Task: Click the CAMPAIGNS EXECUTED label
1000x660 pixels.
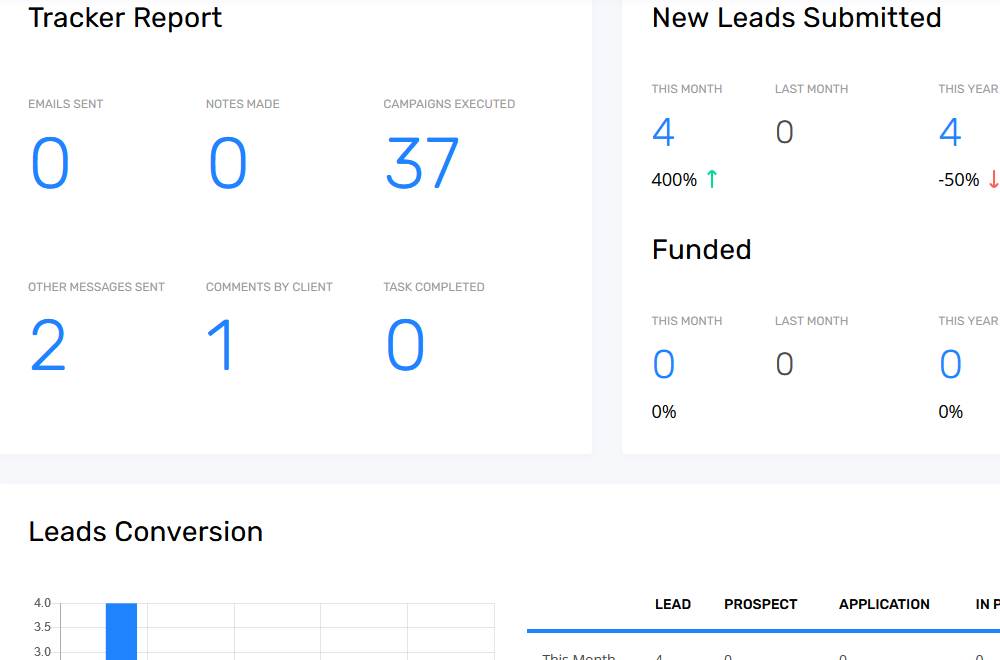Action: 449,104
